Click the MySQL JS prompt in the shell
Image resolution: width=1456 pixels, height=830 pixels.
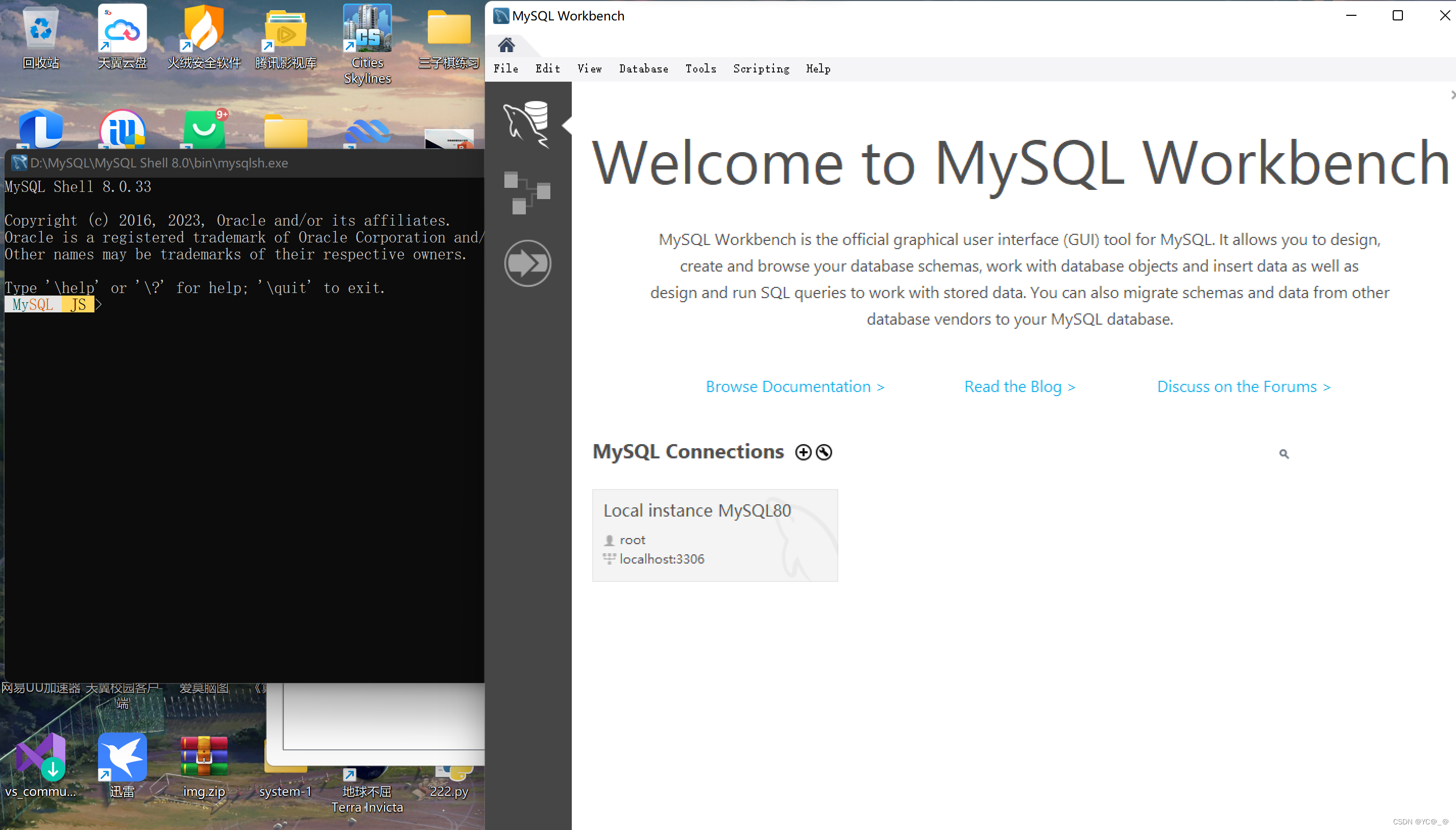click(50, 304)
